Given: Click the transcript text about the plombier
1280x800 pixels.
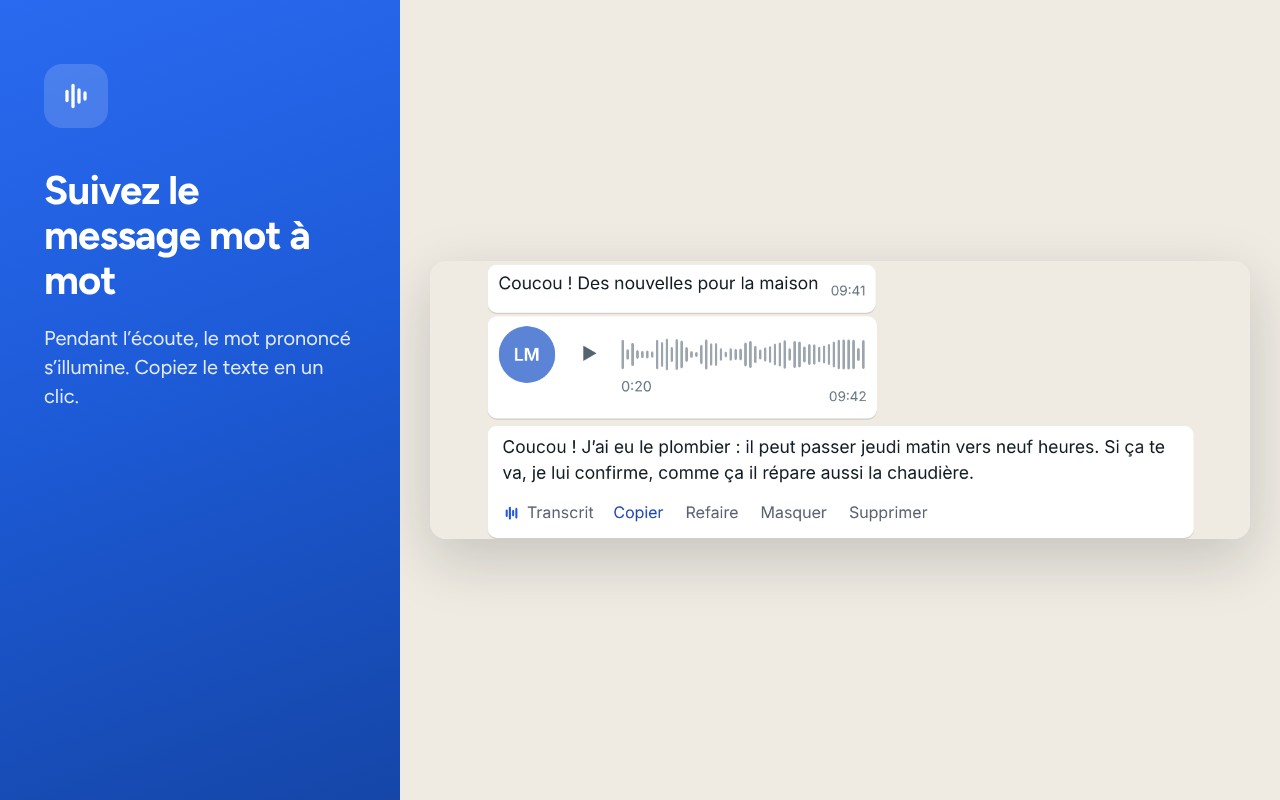Looking at the screenshot, I should [834, 460].
